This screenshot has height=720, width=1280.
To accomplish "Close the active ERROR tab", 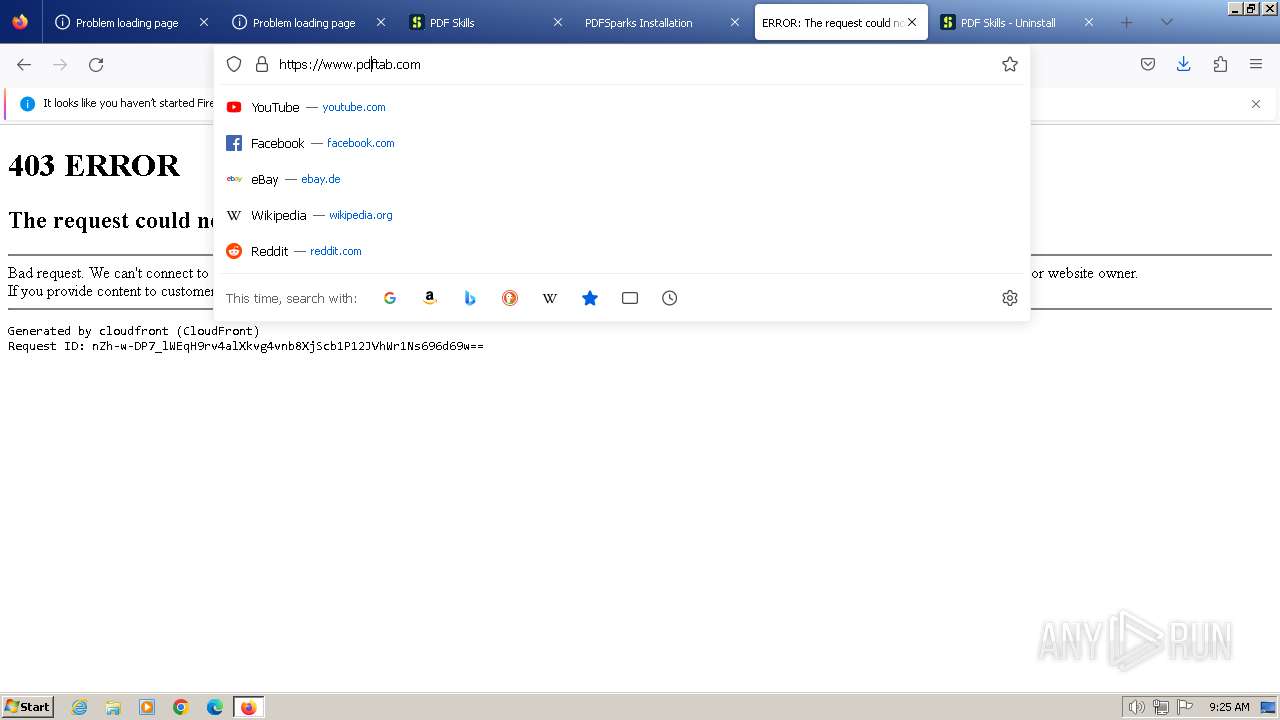I will point(911,22).
